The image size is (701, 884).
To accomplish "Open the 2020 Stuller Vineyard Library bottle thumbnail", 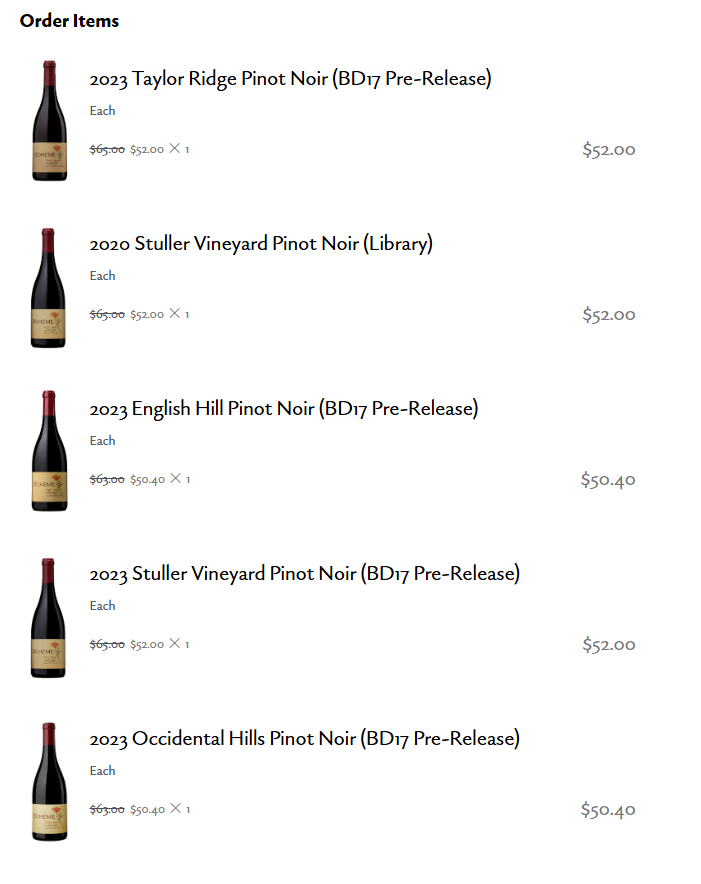I will coord(48,287).
